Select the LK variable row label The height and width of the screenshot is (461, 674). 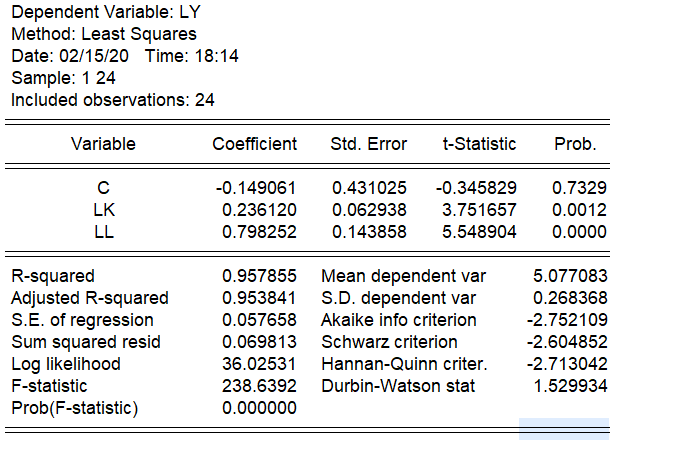tap(103, 210)
